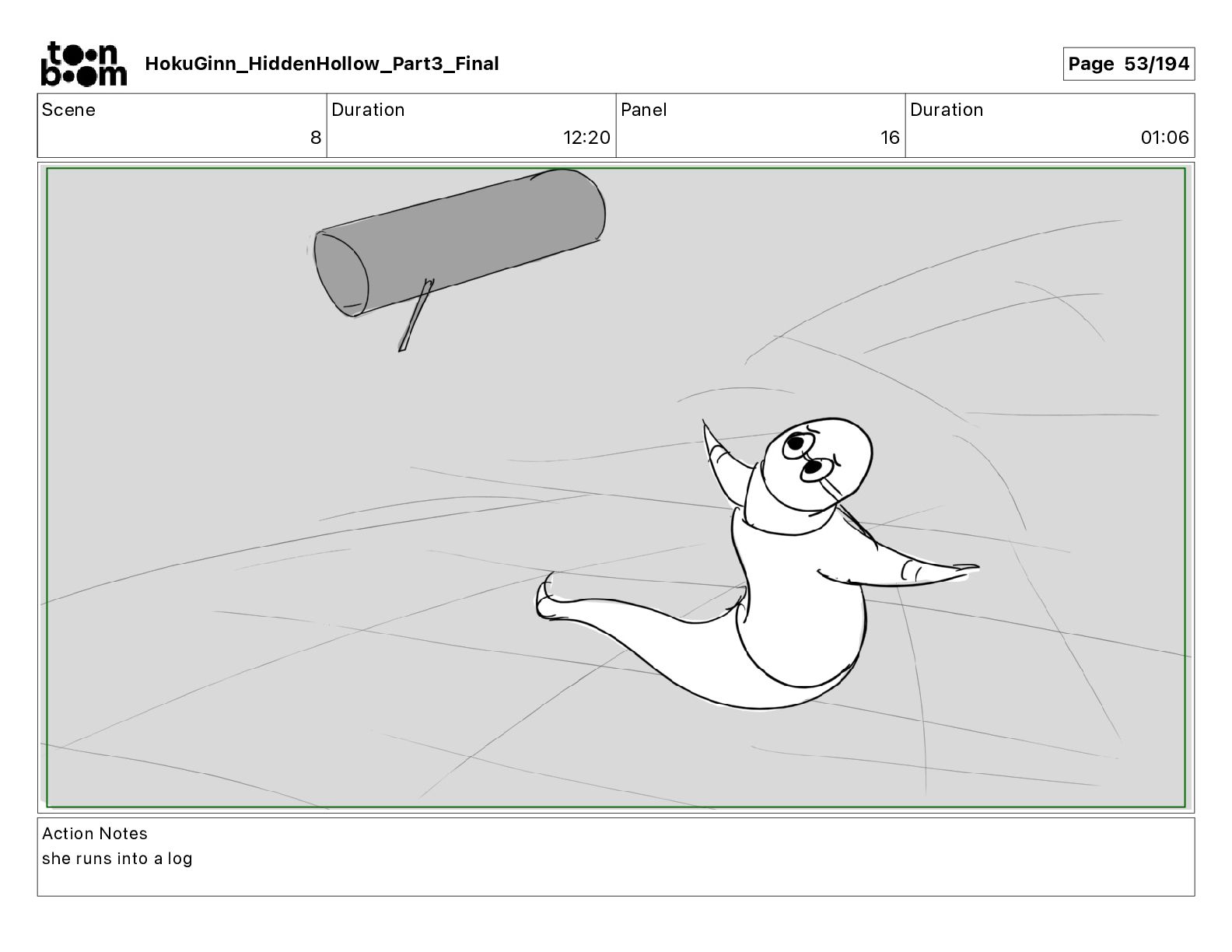Select the scene number 8
1232x952 pixels.
click(316, 138)
